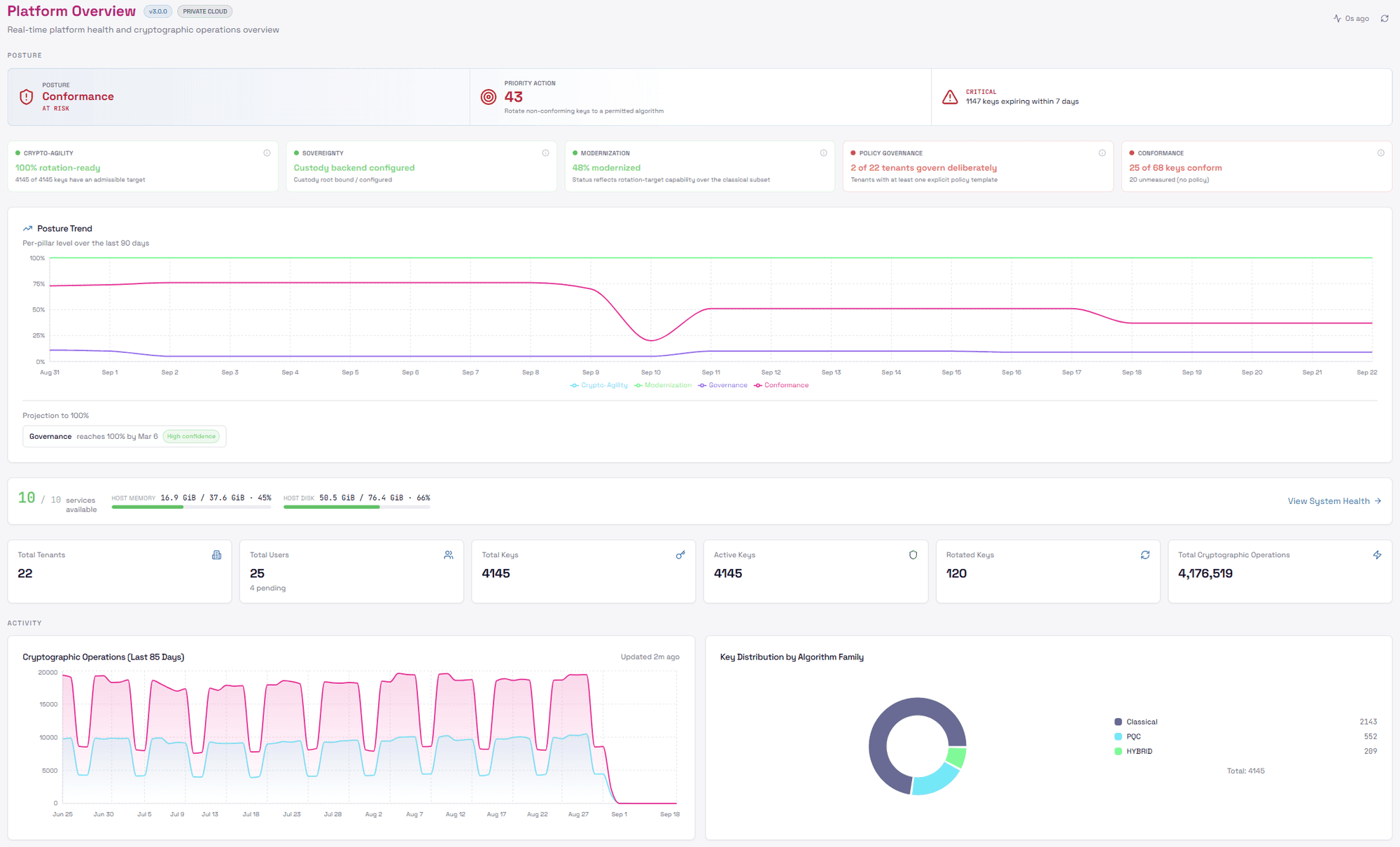Click the 48% modernized status text
Image resolution: width=1400 pixels, height=847 pixels.
click(606, 168)
